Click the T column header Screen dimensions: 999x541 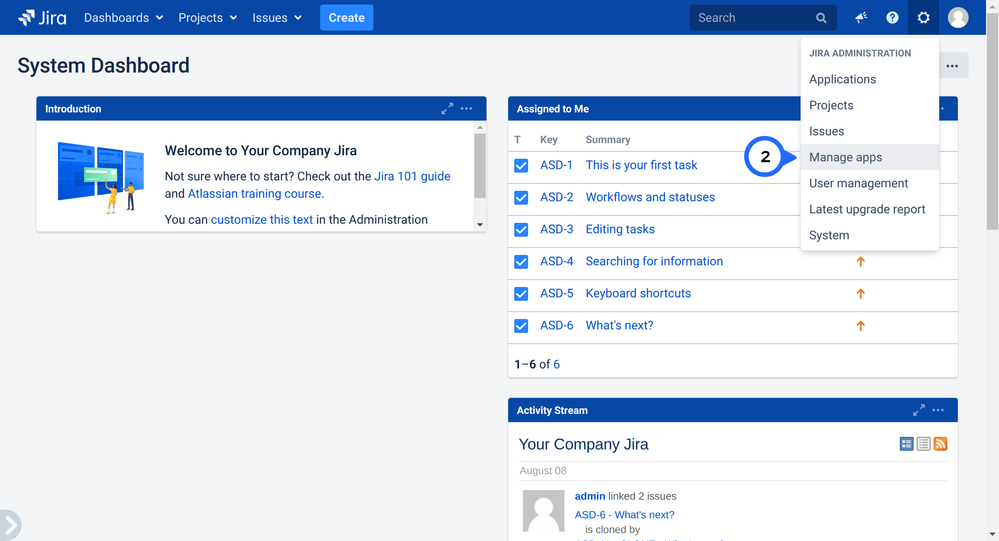pos(517,140)
